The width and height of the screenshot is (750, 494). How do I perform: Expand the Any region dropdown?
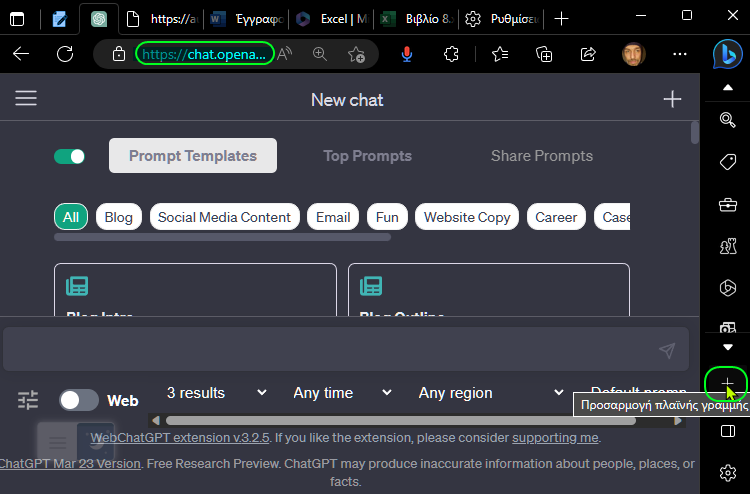(491, 393)
